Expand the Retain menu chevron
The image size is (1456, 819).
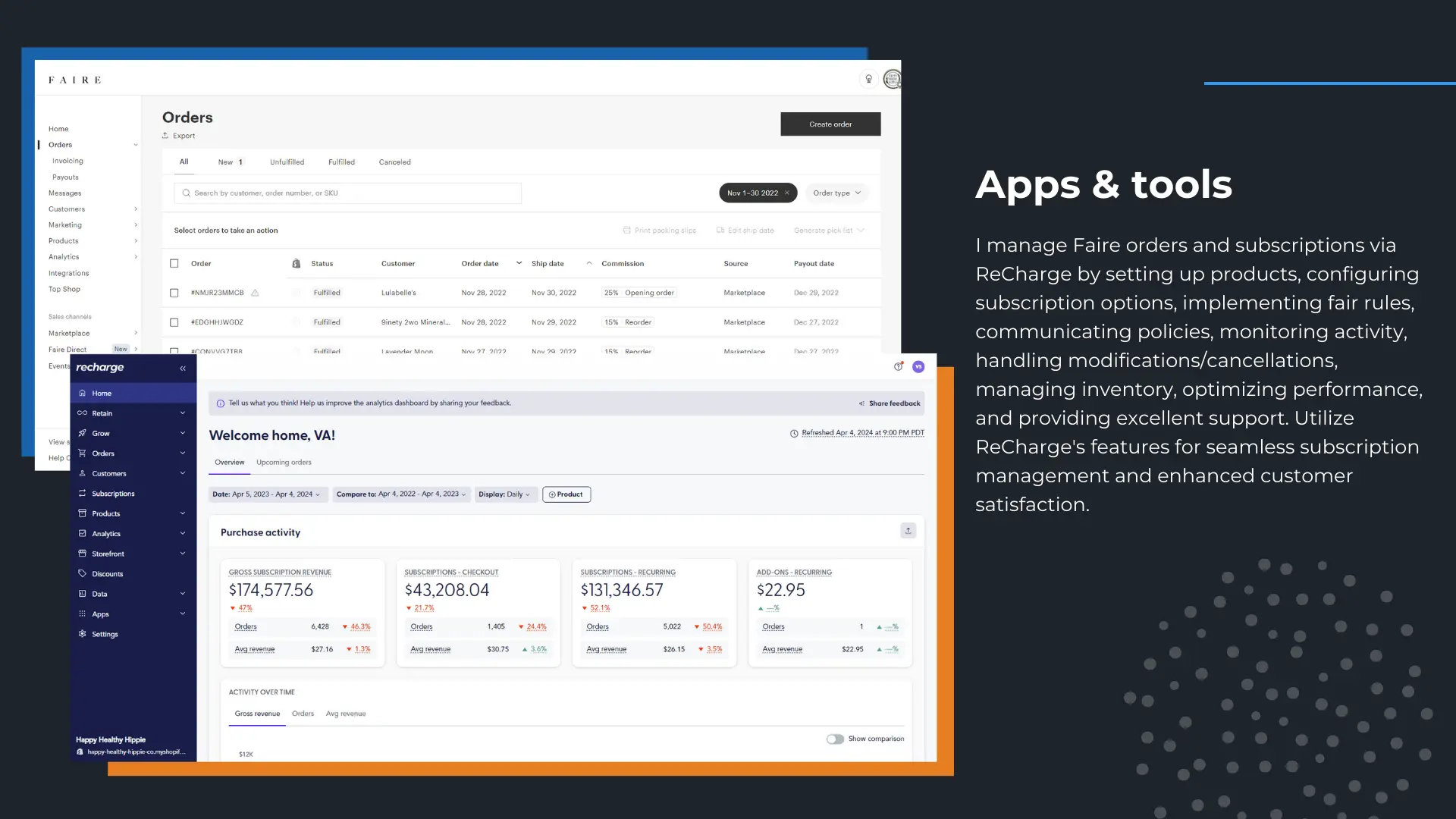pyautogui.click(x=183, y=413)
